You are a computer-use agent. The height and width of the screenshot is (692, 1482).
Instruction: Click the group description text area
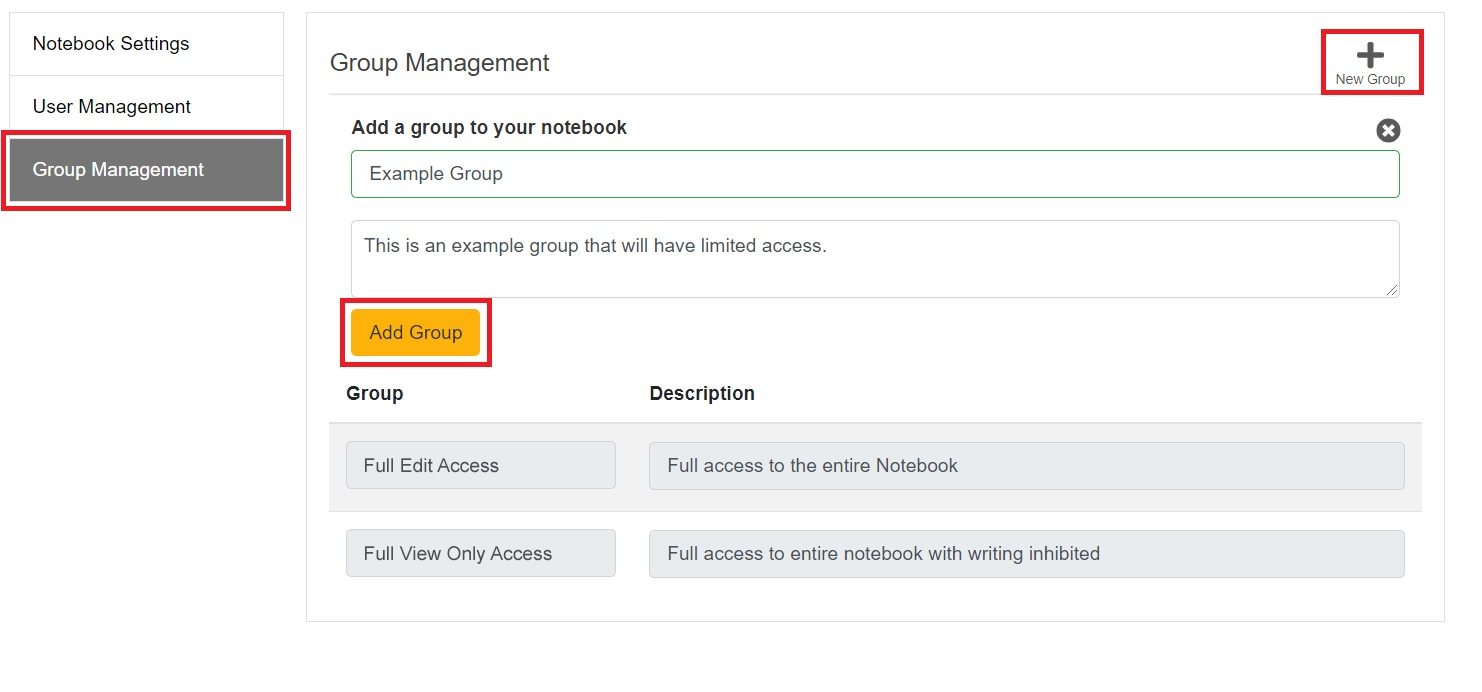coord(875,259)
